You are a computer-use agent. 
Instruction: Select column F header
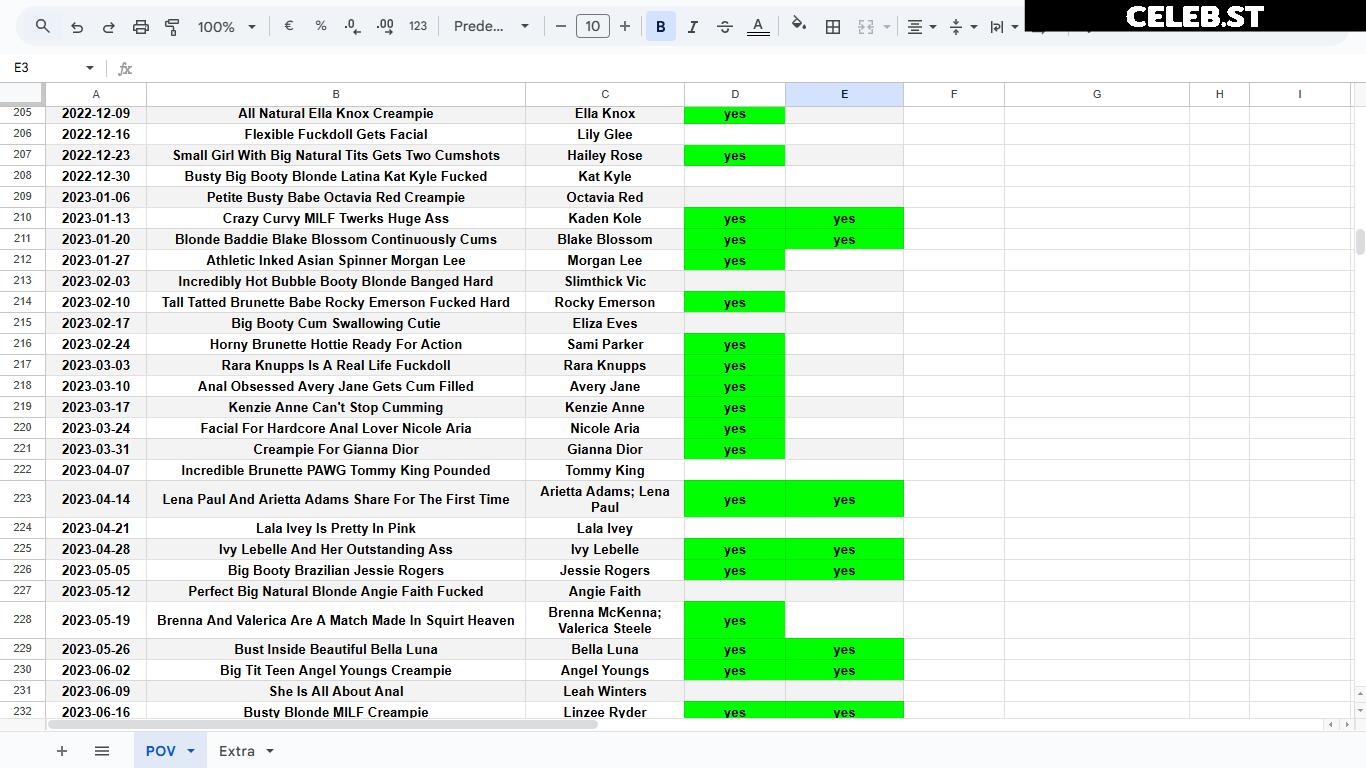(x=954, y=94)
